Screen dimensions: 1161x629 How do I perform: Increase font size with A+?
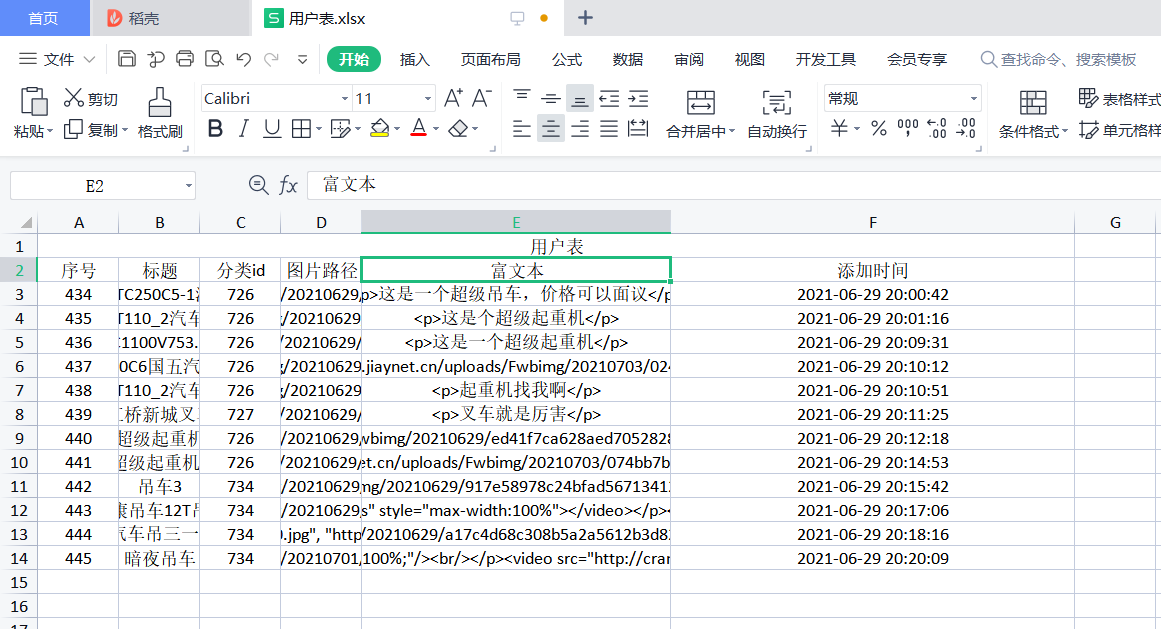pos(453,98)
